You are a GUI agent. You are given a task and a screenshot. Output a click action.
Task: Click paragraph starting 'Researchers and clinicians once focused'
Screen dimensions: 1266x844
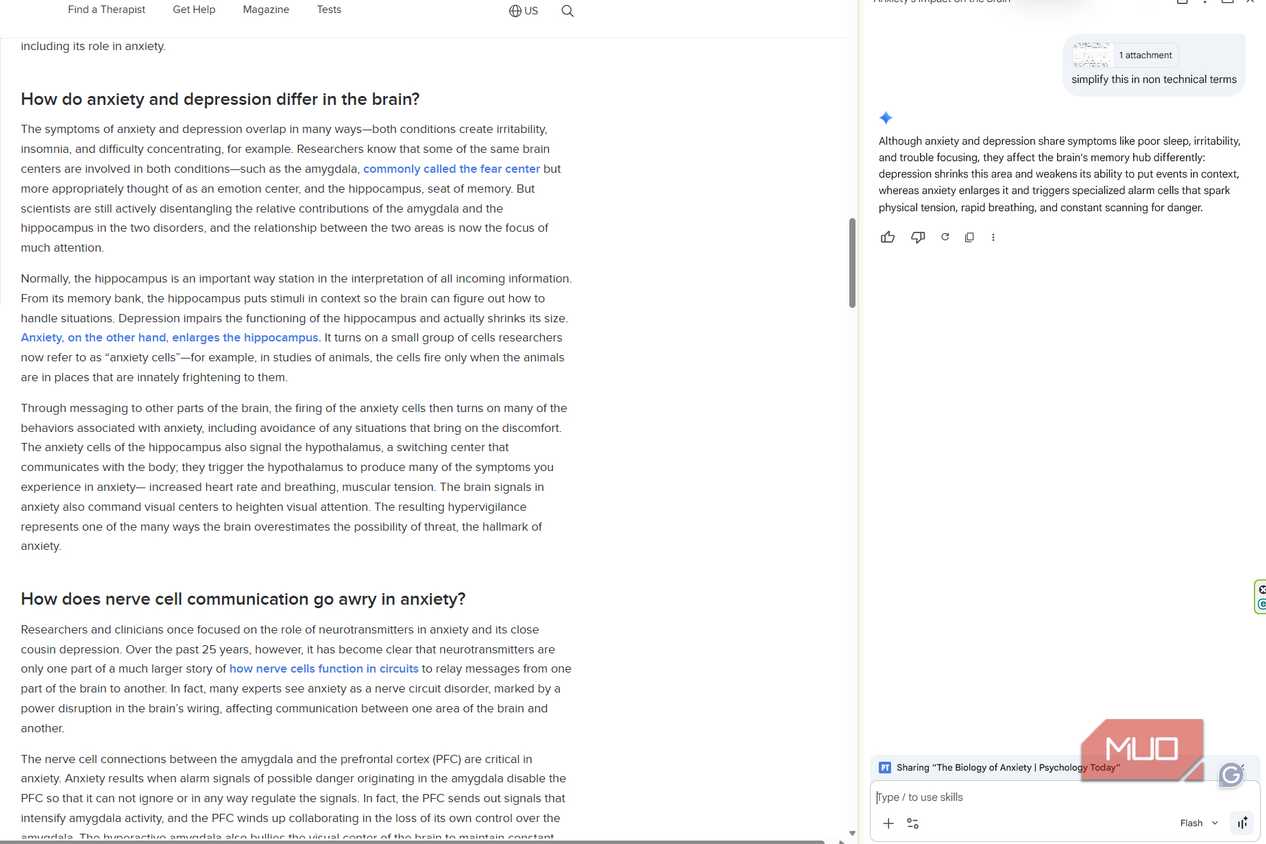296,679
